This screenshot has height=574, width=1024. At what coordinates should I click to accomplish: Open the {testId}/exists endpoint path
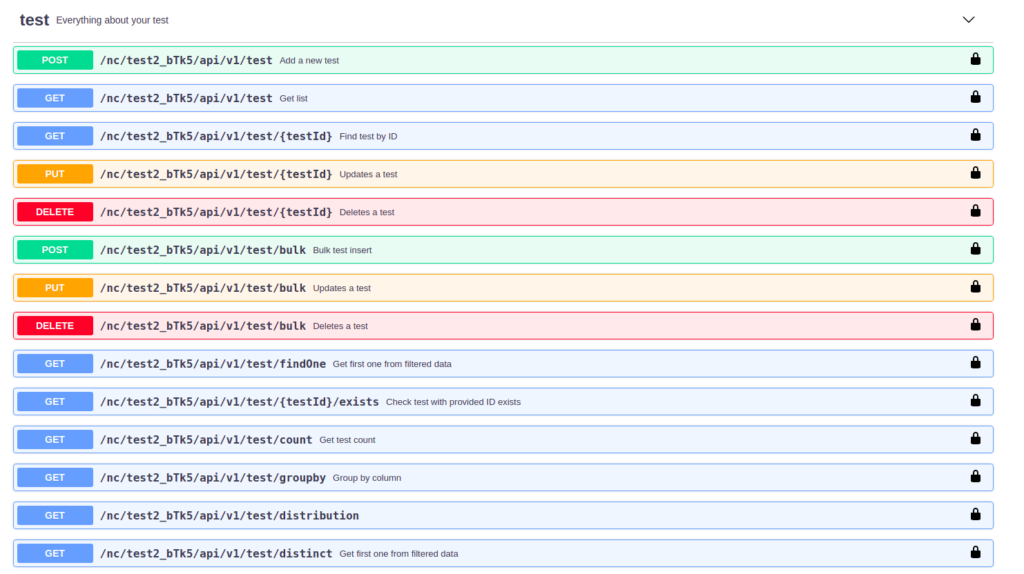(239, 402)
